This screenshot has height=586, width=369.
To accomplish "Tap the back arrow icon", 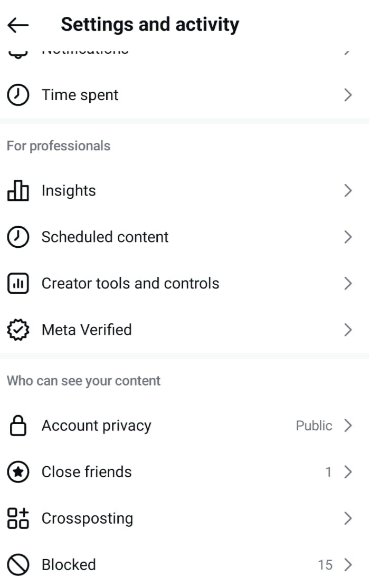I will coord(18,25).
